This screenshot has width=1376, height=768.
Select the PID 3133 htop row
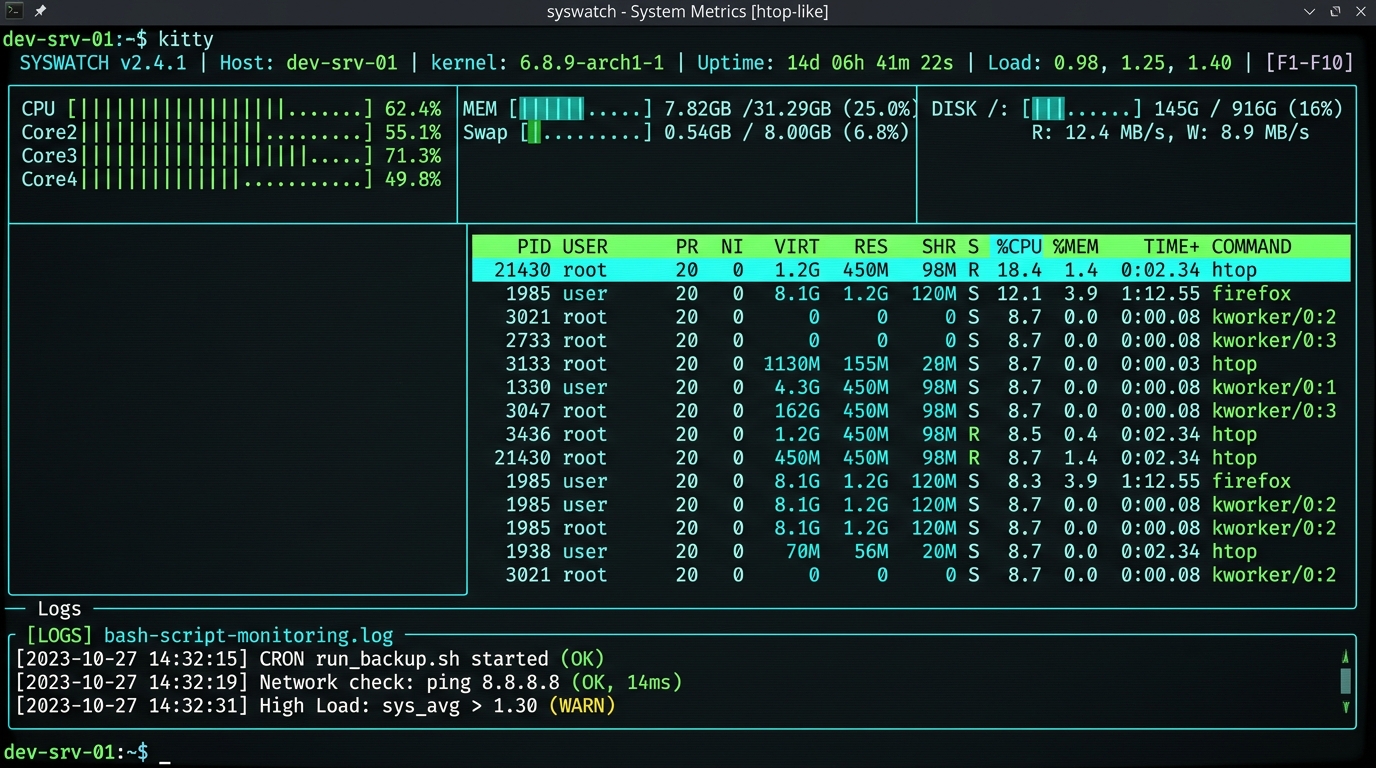pyautogui.click(x=911, y=364)
